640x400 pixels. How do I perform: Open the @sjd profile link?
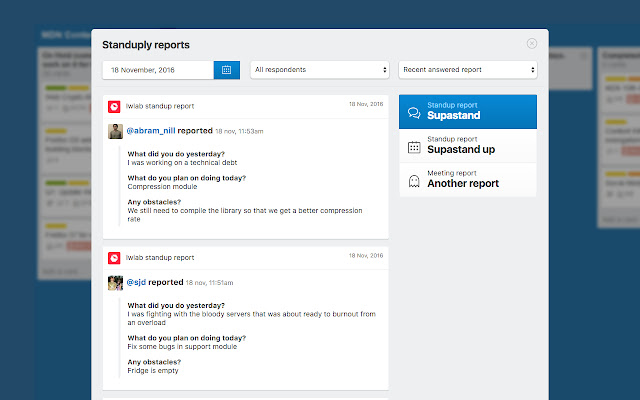[136, 282]
